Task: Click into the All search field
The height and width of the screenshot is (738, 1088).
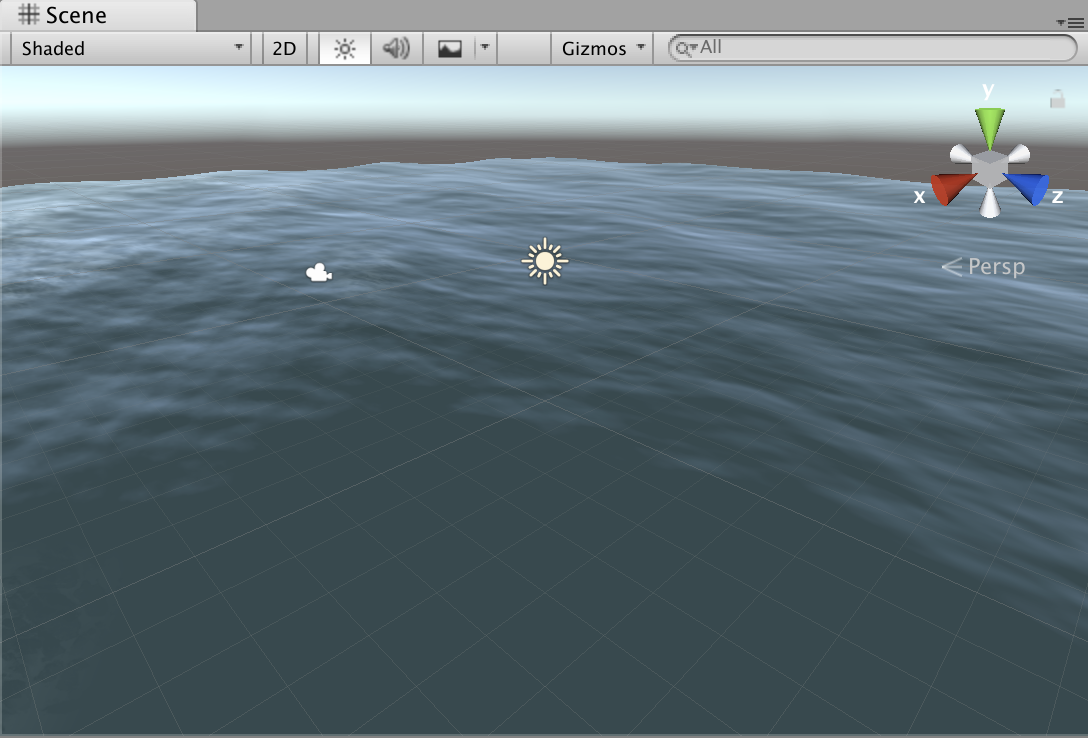Action: [x=880, y=48]
